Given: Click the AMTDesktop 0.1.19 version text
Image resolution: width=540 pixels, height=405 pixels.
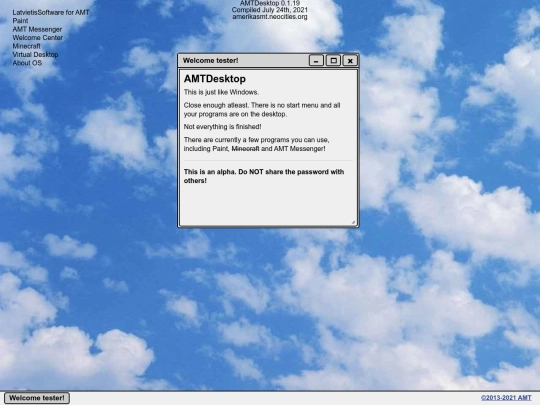Looking at the screenshot, I should point(270,3).
